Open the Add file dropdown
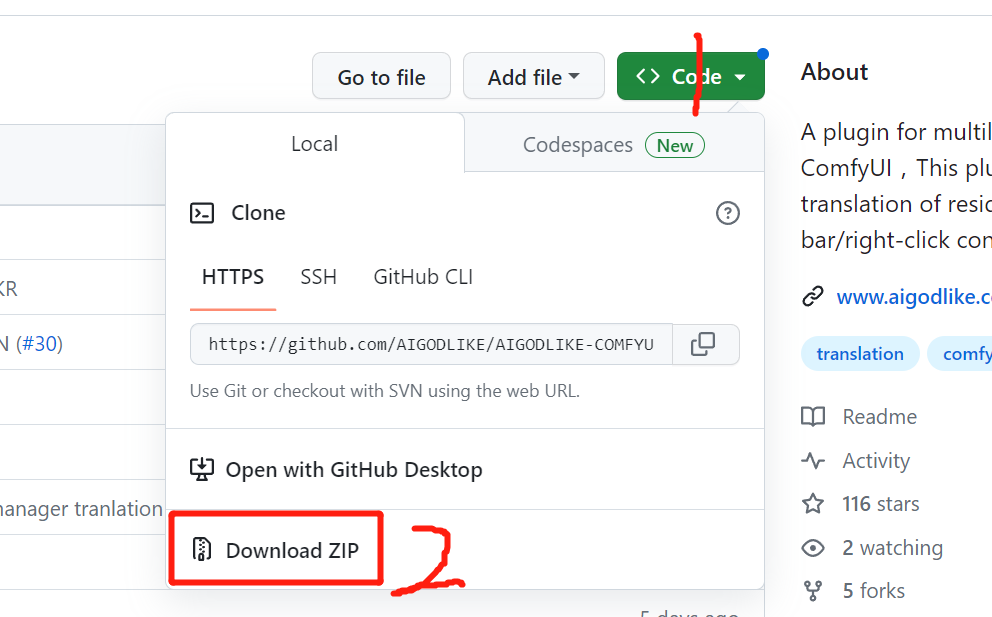Viewport: 992px width, 617px height. pyautogui.click(x=533, y=76)
